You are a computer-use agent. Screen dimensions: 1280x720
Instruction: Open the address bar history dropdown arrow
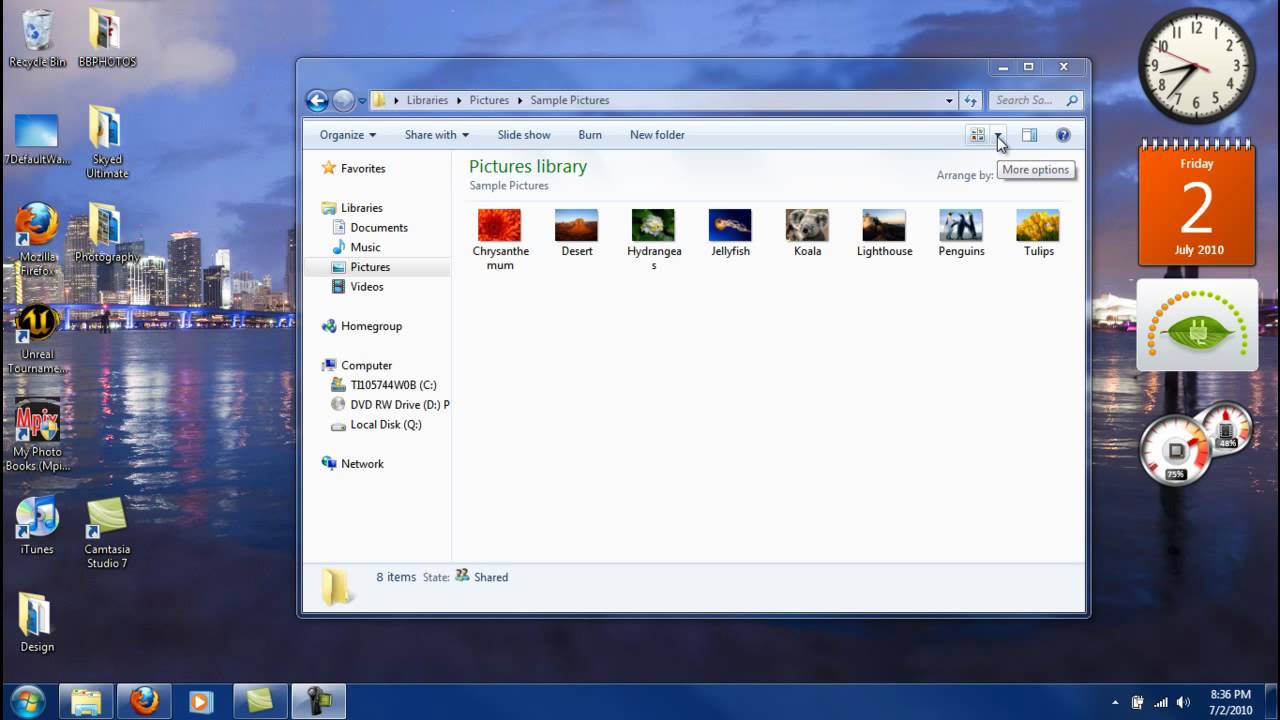pyautogui.click(x=949, y=100)
